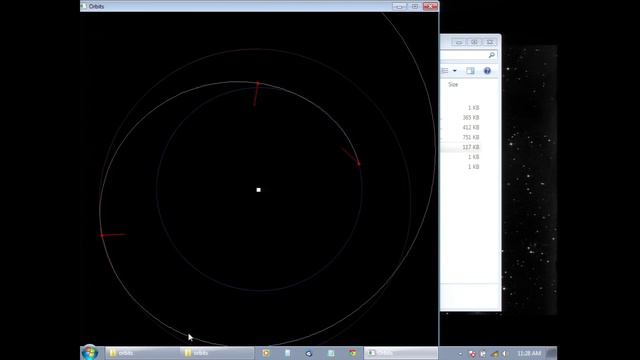Viewport: 640px width, 360px height.
Task: Maximize the Explorer window behind Orbits
Action: pyautogui.click(x=474, y=42)
